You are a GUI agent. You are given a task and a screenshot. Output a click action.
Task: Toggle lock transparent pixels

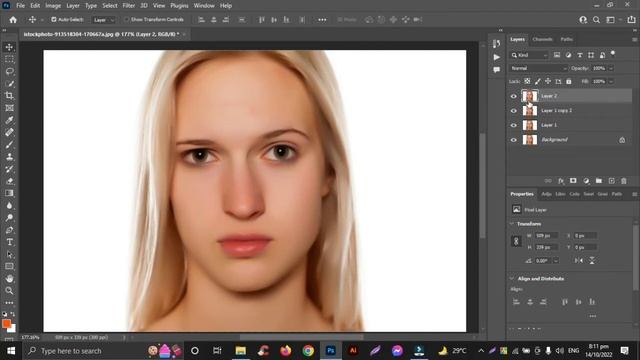click(x=527, y=81)
